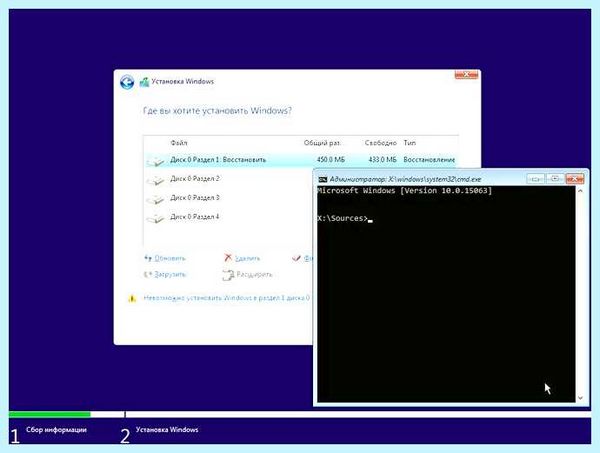Click the Обновить refresh link

pyautogui.click(x=170, y=258)
